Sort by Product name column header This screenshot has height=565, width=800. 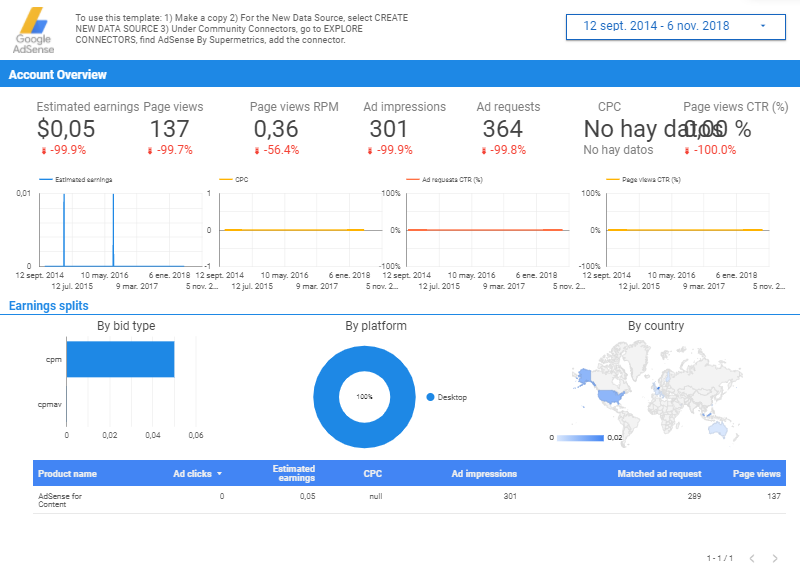click(x=67, y=474)
